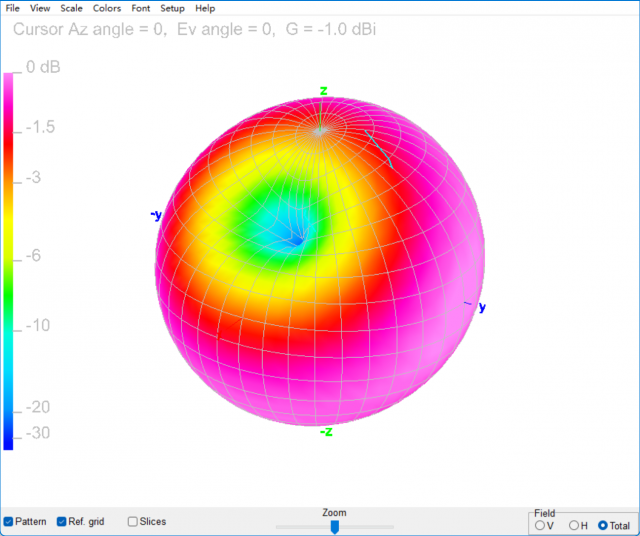Screen dimensions: 640x536
Task: Expand the Colors menu
Action: (107, 8)
